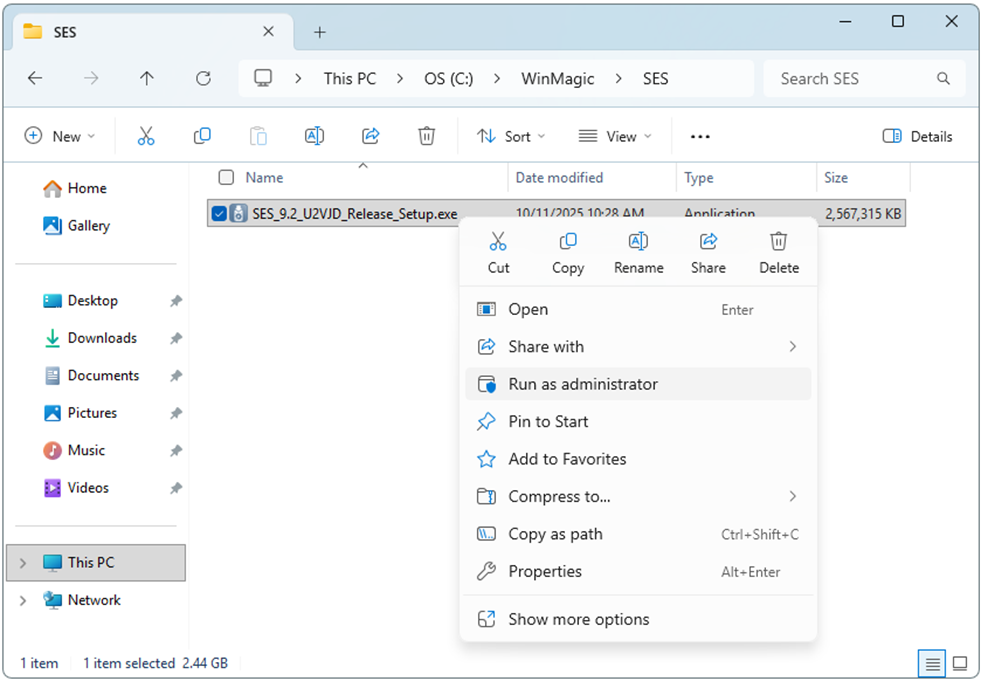Choose Rename in the context menu

coord(639,253)
